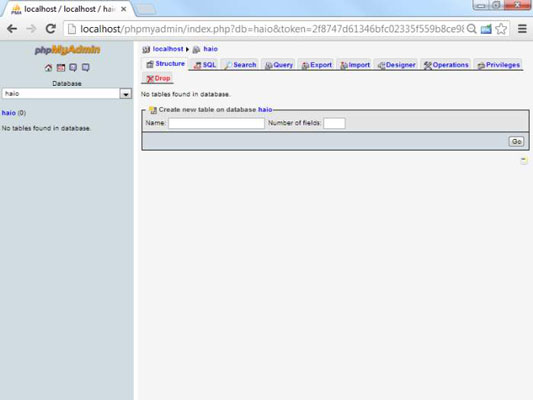
Task: Open new phpMyAdmin window icon below Go
Action: coord(524,160)
